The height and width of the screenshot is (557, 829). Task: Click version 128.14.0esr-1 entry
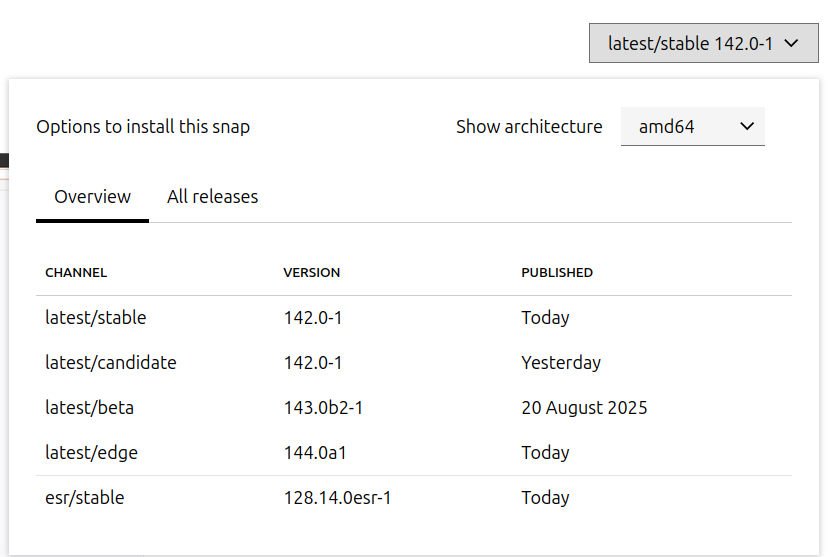pyautogui.click(x=337, y=498)
